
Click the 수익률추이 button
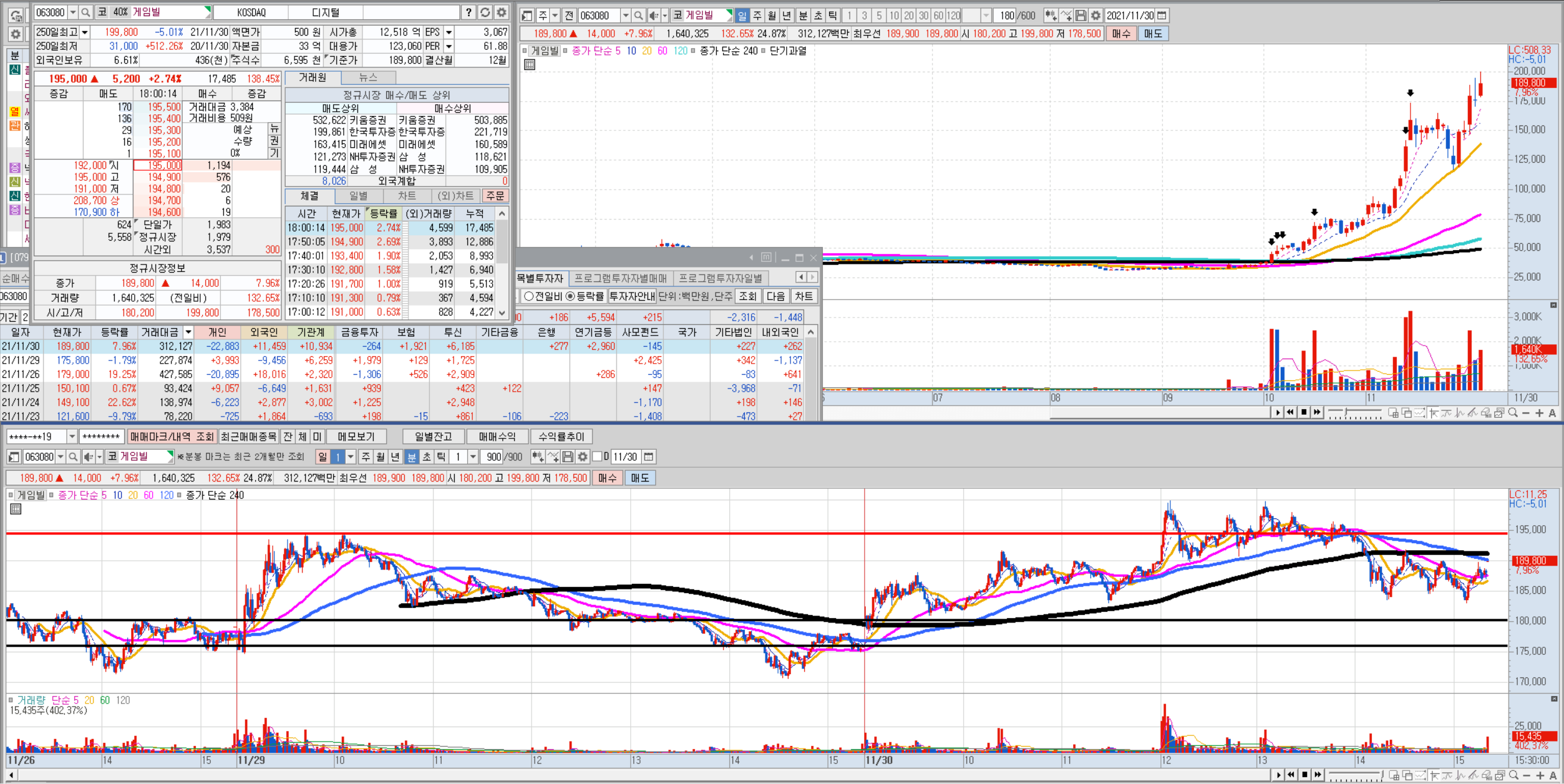561,437
